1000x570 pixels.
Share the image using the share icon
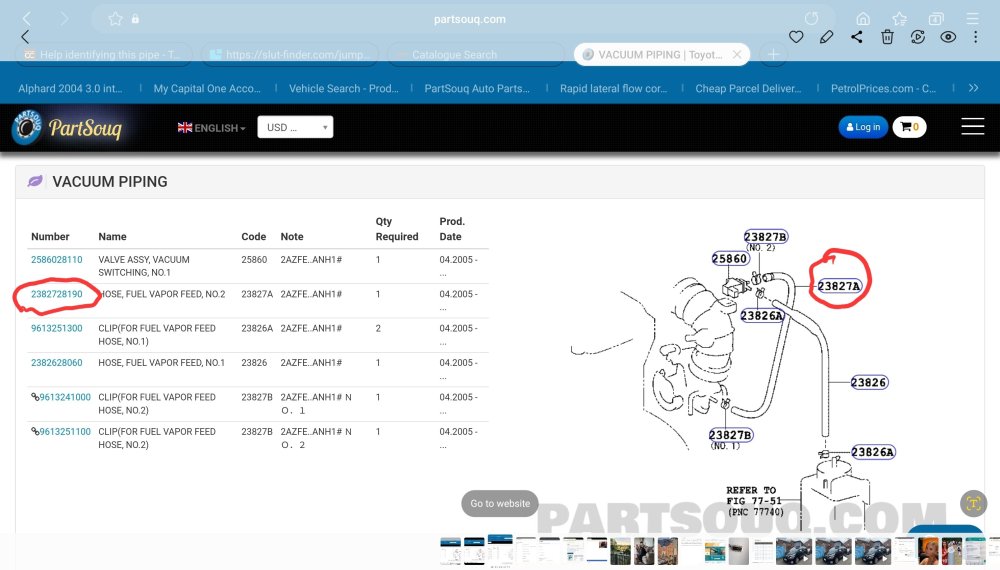click(x=857, y=37)
